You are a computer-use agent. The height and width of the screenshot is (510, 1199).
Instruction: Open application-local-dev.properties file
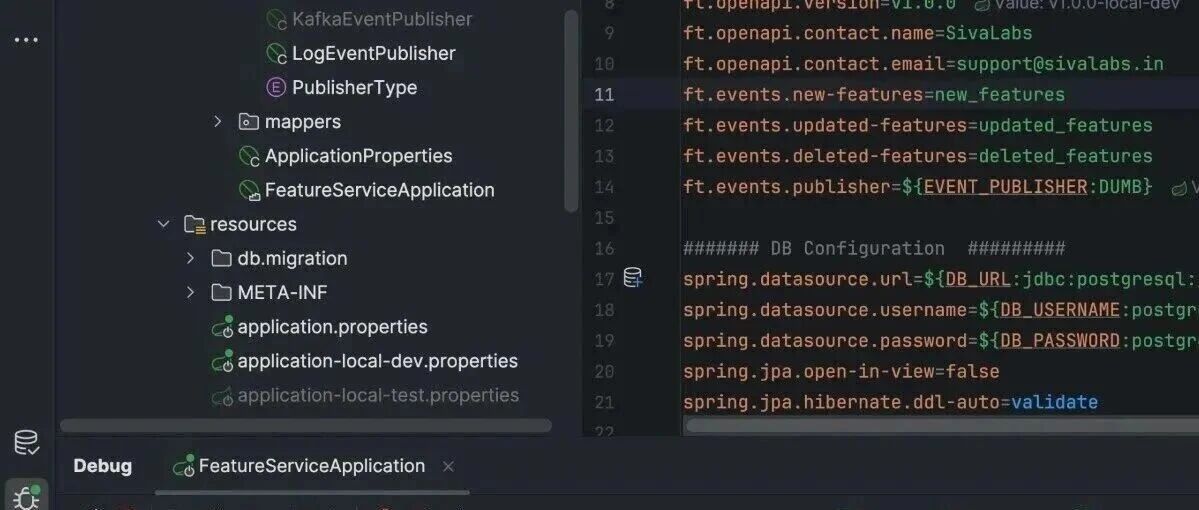pos(377,361)
